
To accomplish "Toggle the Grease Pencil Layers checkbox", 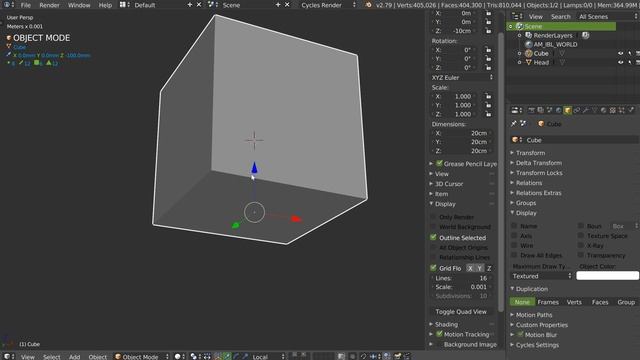I will pos(440,163).
